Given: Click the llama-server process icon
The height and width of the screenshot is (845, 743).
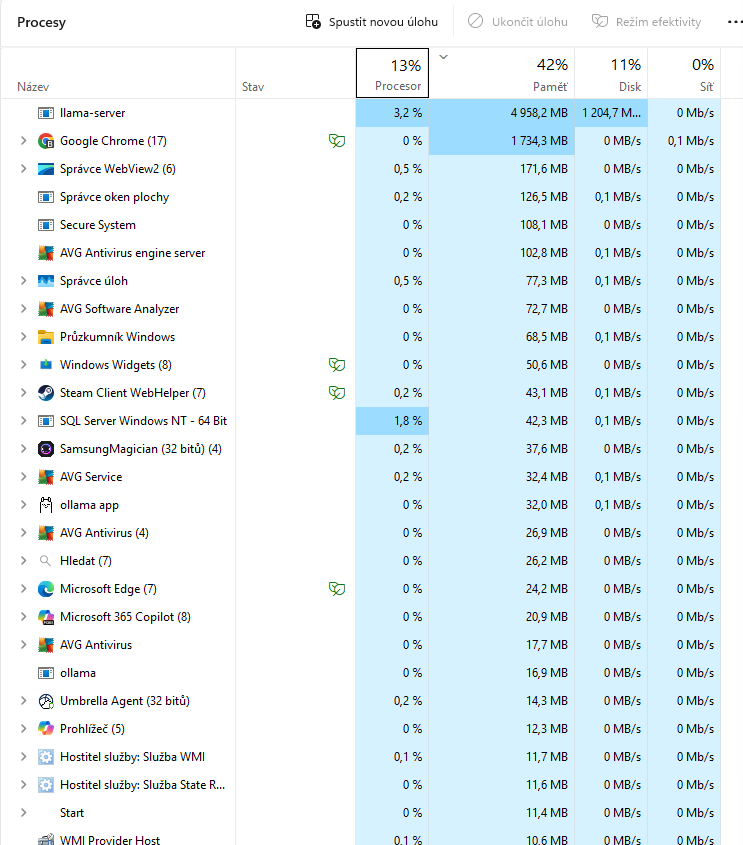Looking at the screenshot, I should coord(46,113).
